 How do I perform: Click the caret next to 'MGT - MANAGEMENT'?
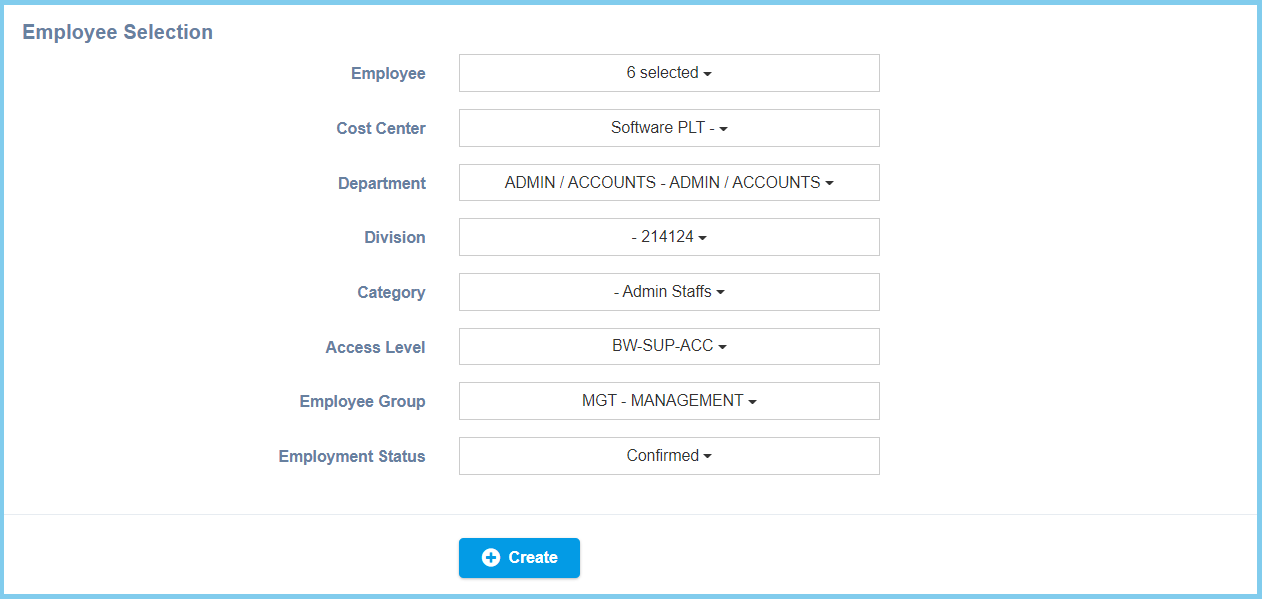[x=753, y=402]
